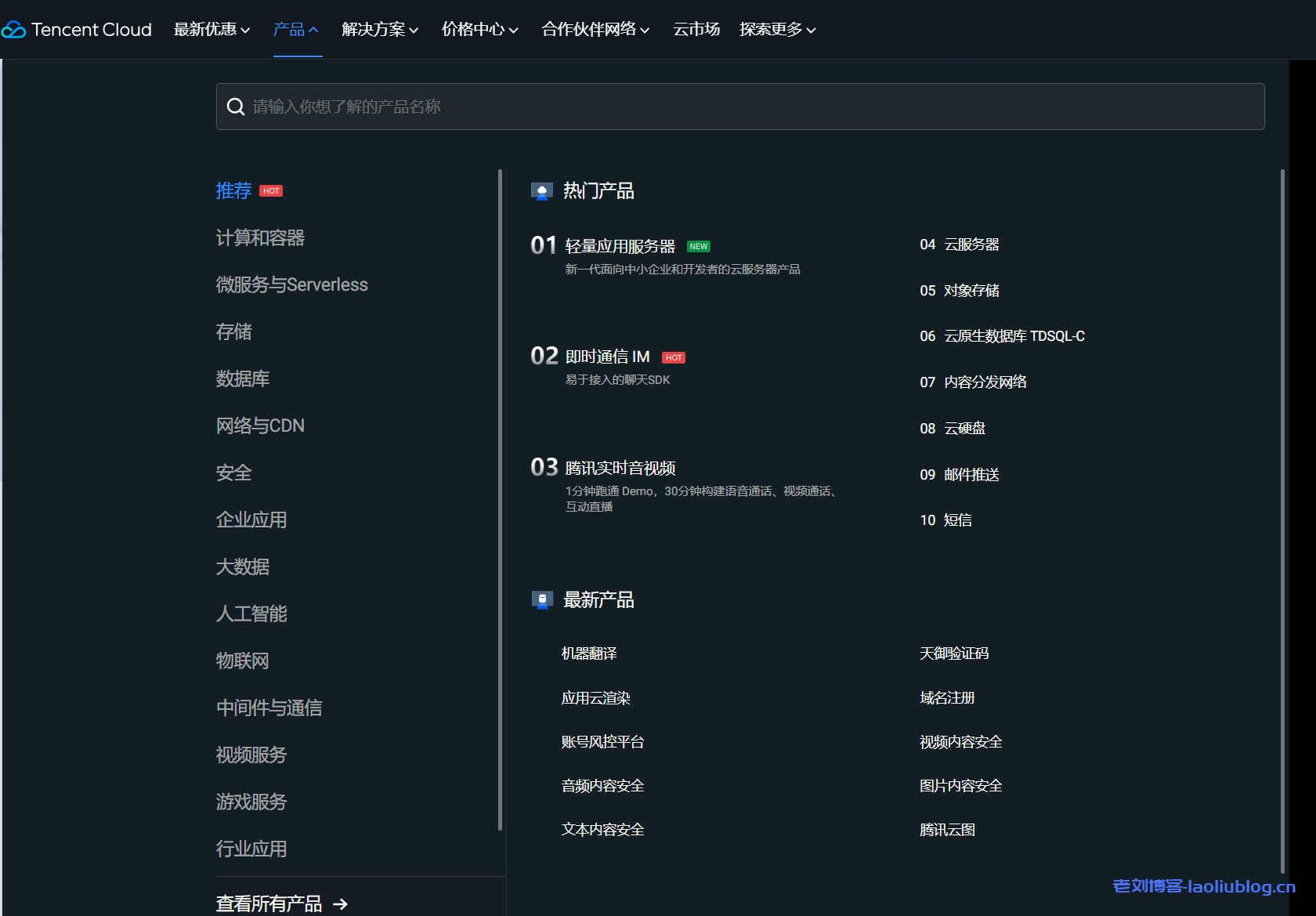
Task: Click the arrow next to 查看所有产品
Action: tap(340, 904)
